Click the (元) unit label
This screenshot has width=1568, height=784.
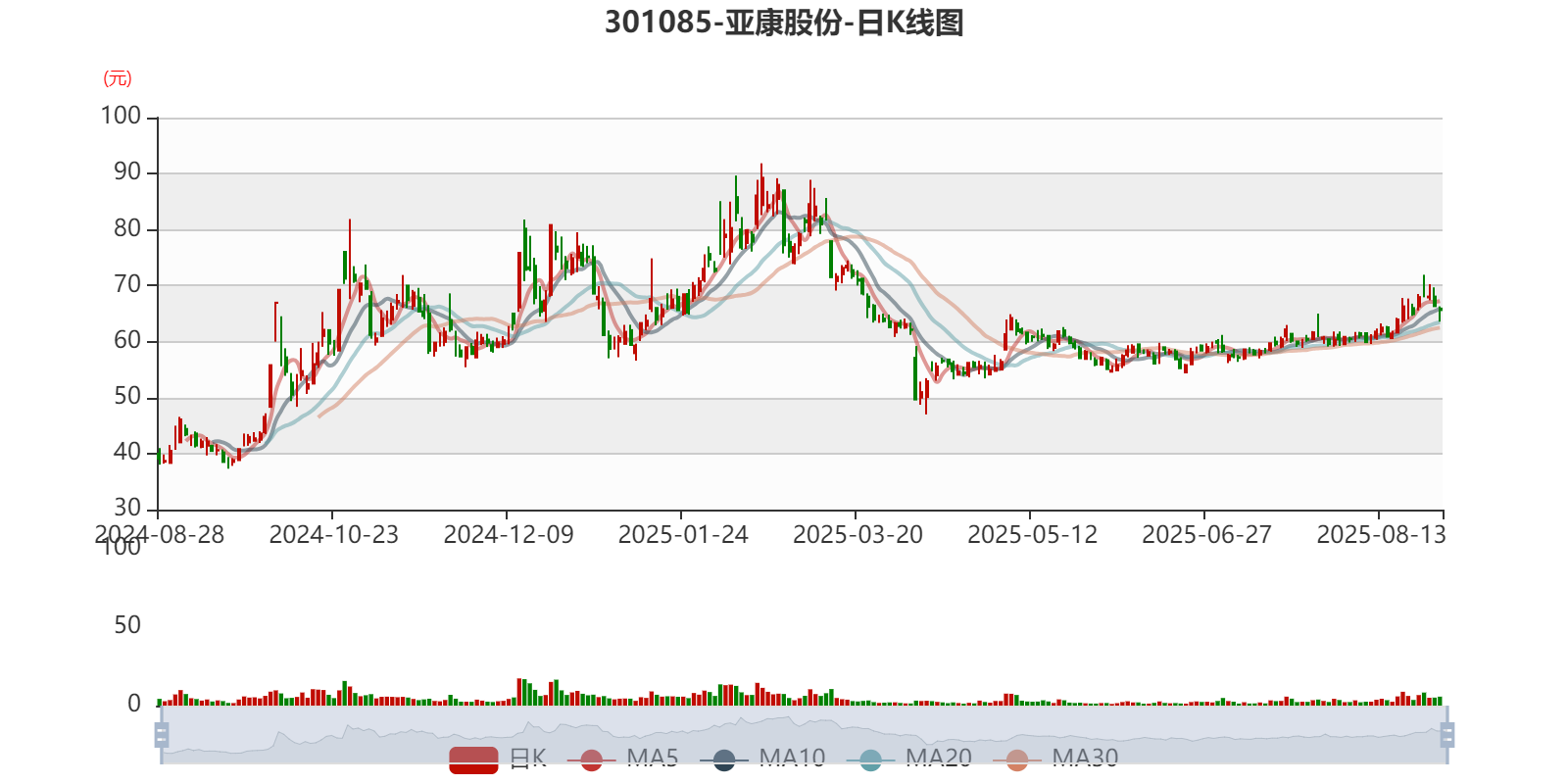tap(118, 78)
